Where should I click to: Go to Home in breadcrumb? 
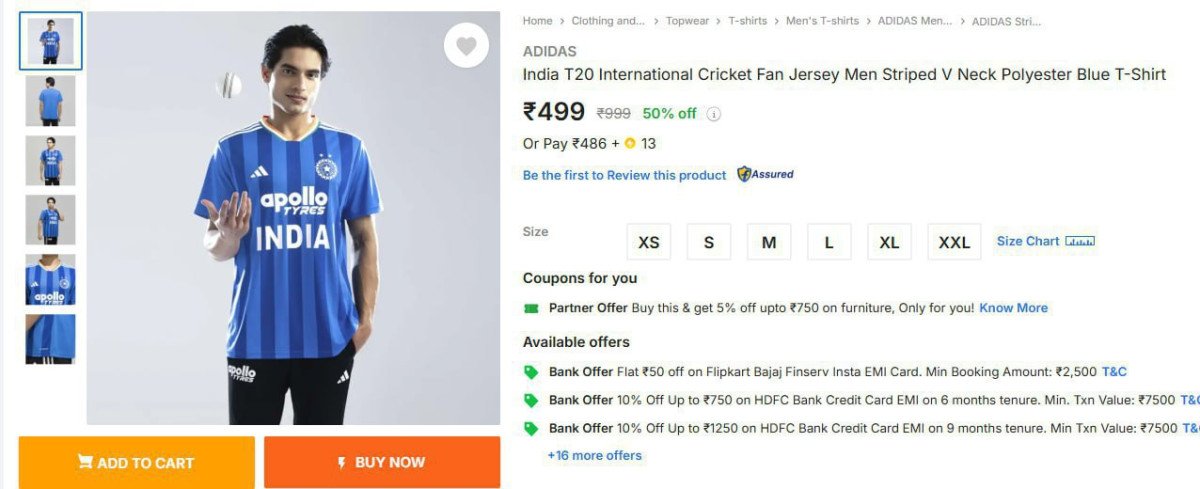(537, 20)
